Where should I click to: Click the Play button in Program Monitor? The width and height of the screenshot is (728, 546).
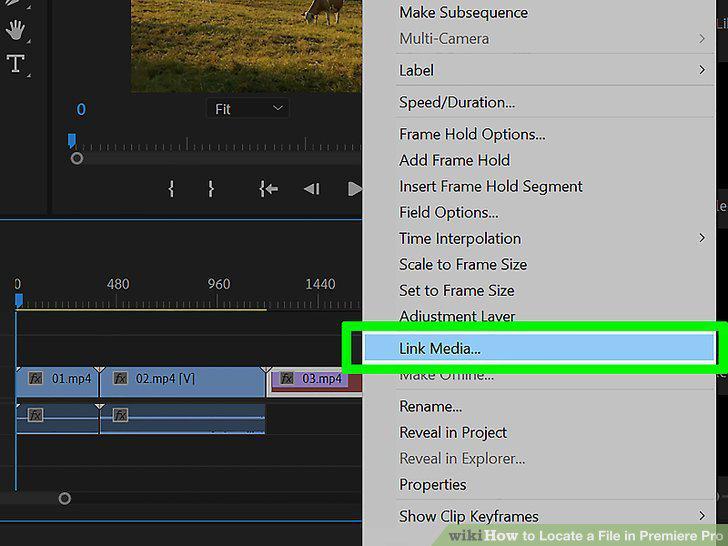tap(355, 189)
